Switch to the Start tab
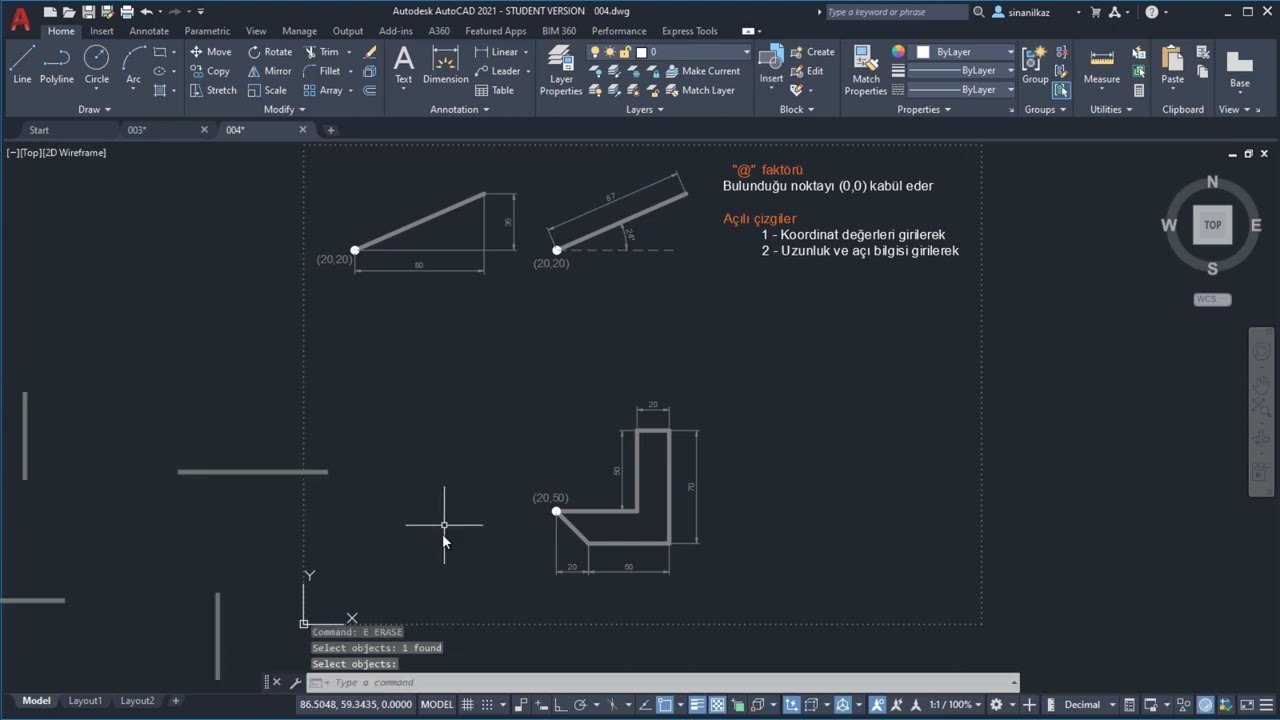 coord(39,130)
